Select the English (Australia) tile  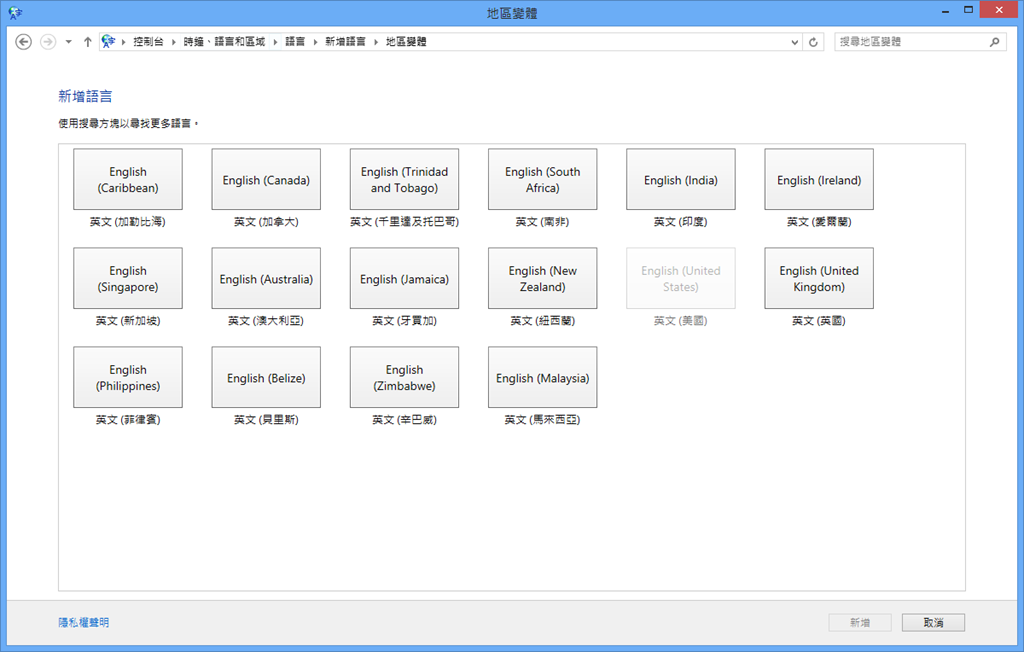pos(266,278)
